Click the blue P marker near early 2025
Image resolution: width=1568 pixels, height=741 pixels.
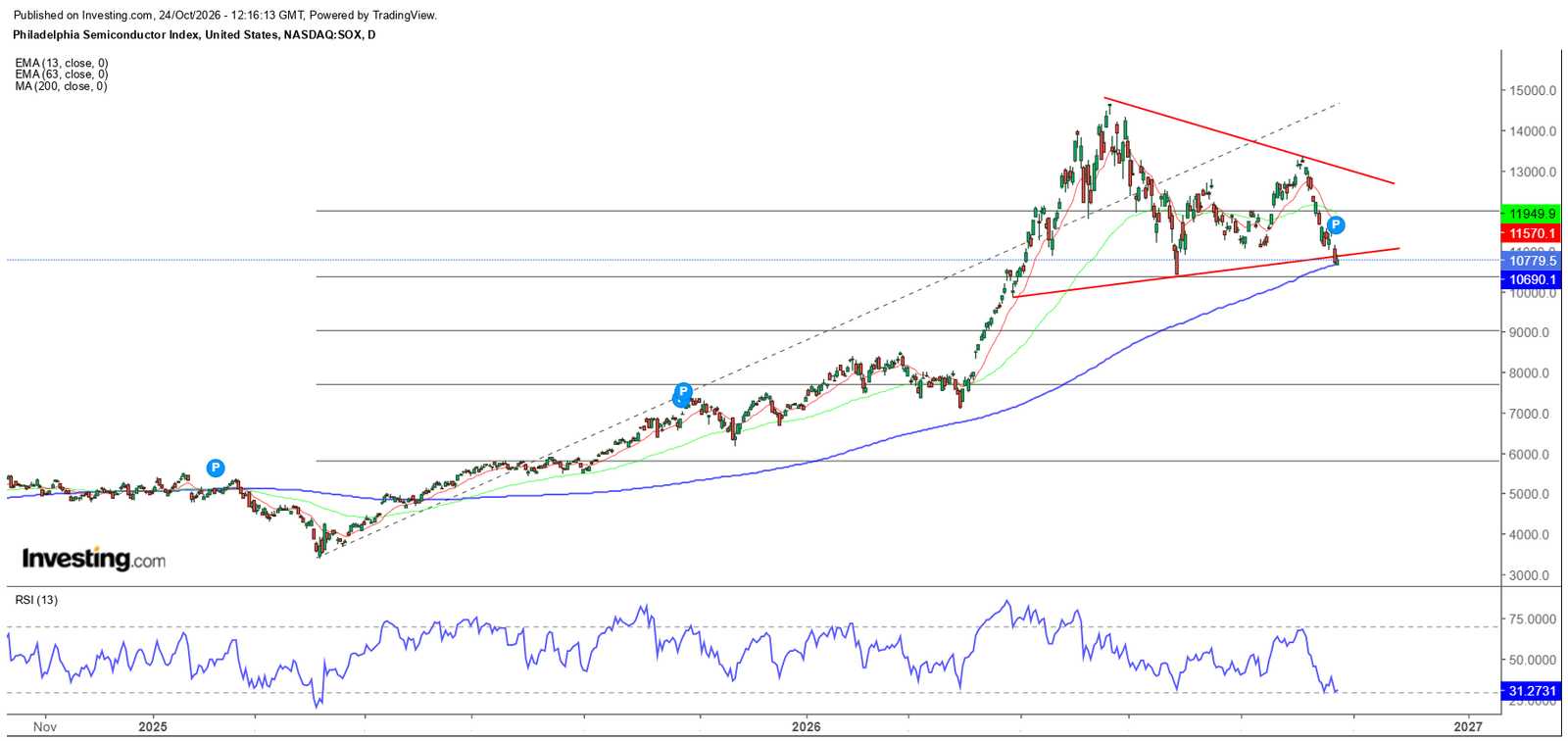point(216,469)
